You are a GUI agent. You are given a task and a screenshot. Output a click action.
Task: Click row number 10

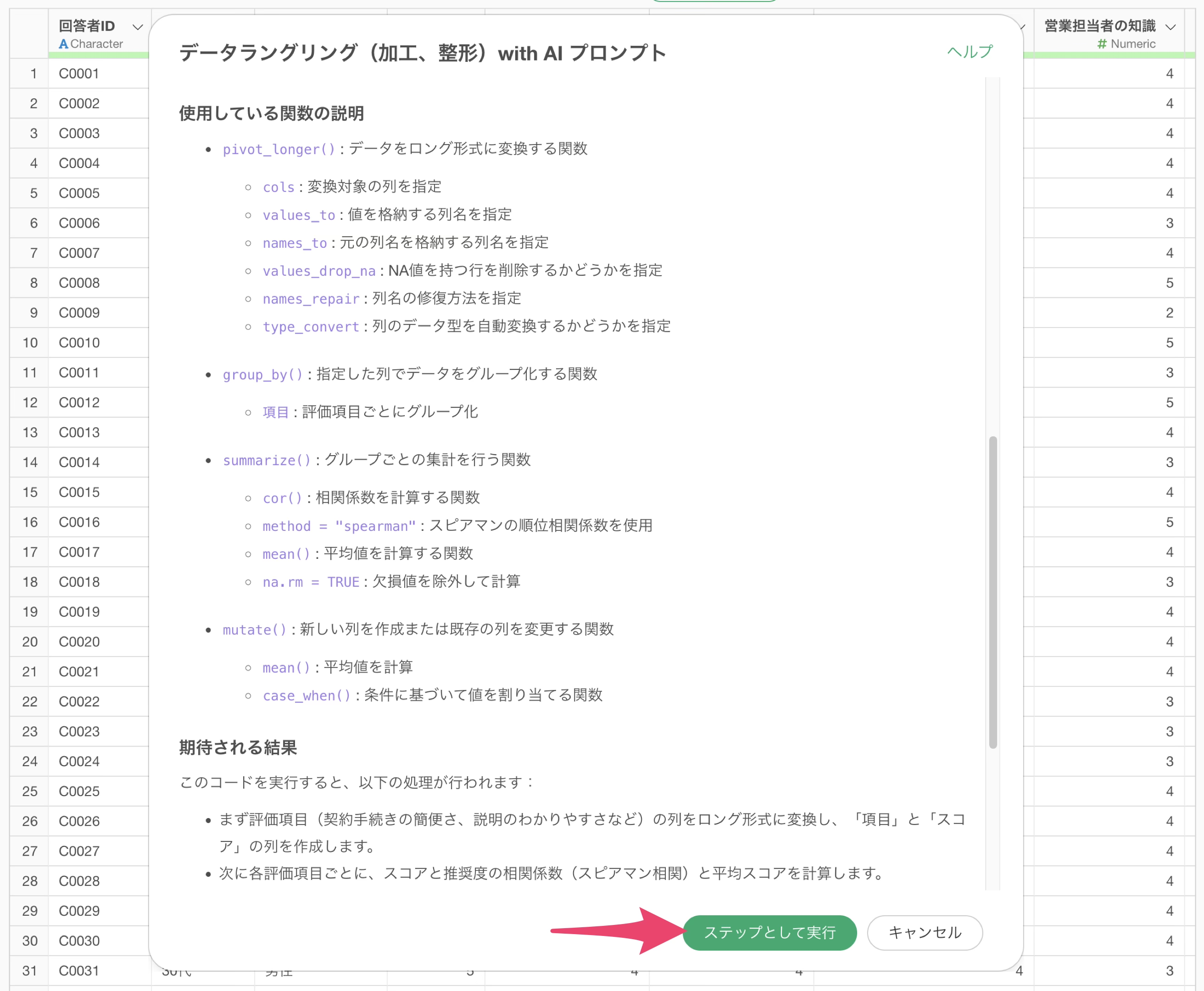[30, 343]
